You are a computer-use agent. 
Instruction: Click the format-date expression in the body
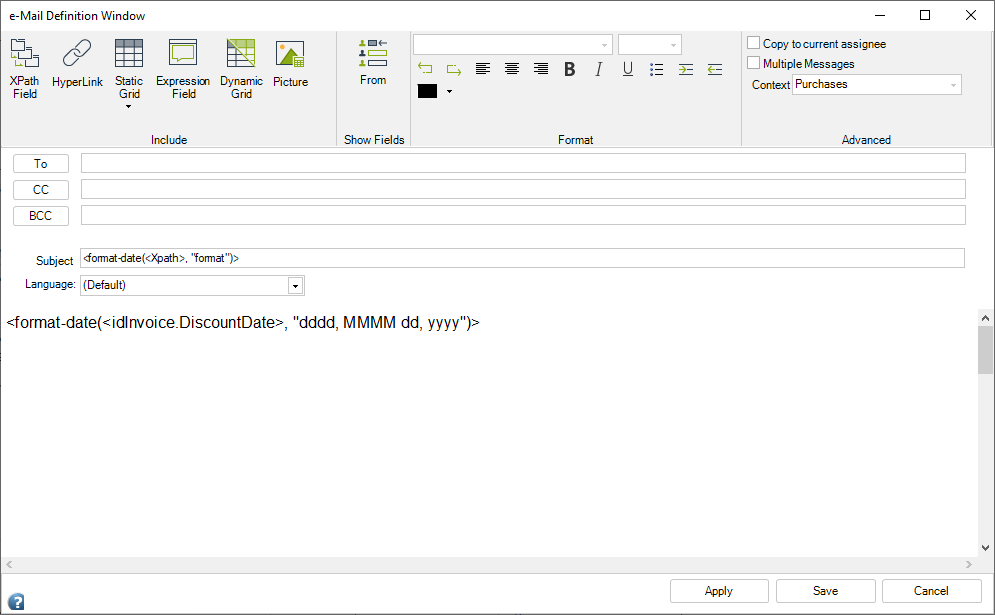tap(243, 322)
